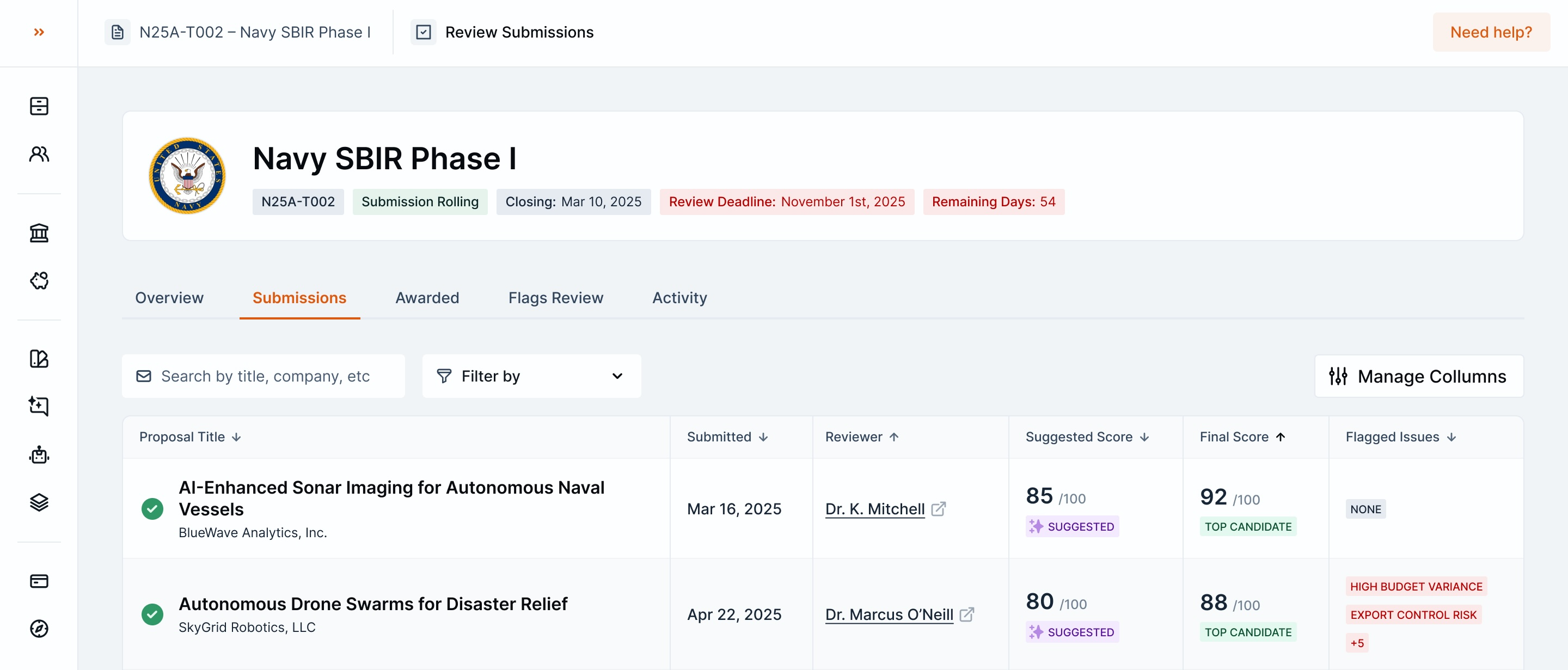This screenshot has width=1568, height=670.
Task: Open AI-Enhanced Sonar Imaging proposal title
Action: pos(391,499)
